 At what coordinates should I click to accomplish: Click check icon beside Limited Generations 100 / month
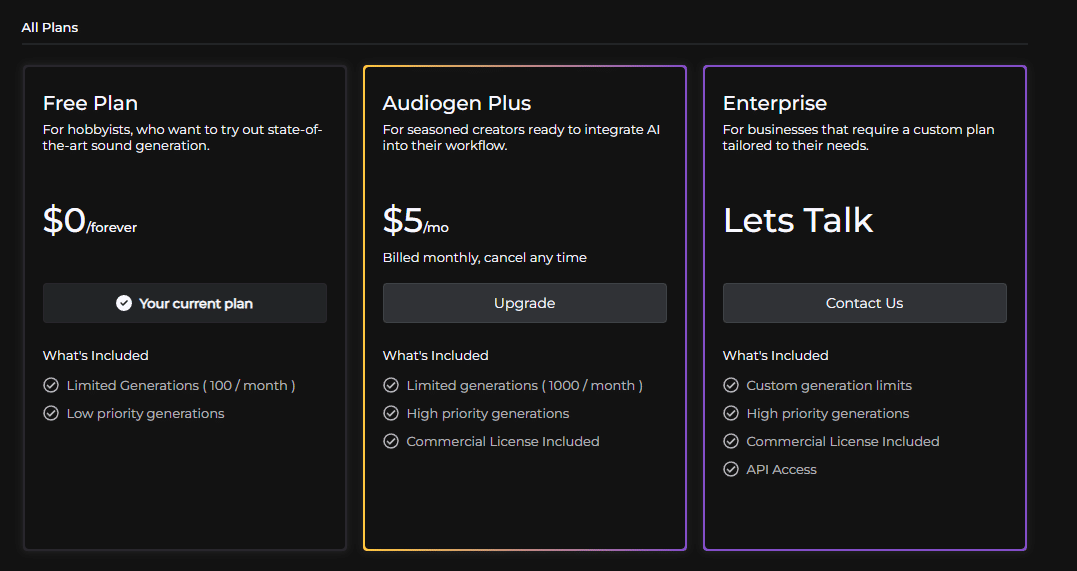pos(51,385)
